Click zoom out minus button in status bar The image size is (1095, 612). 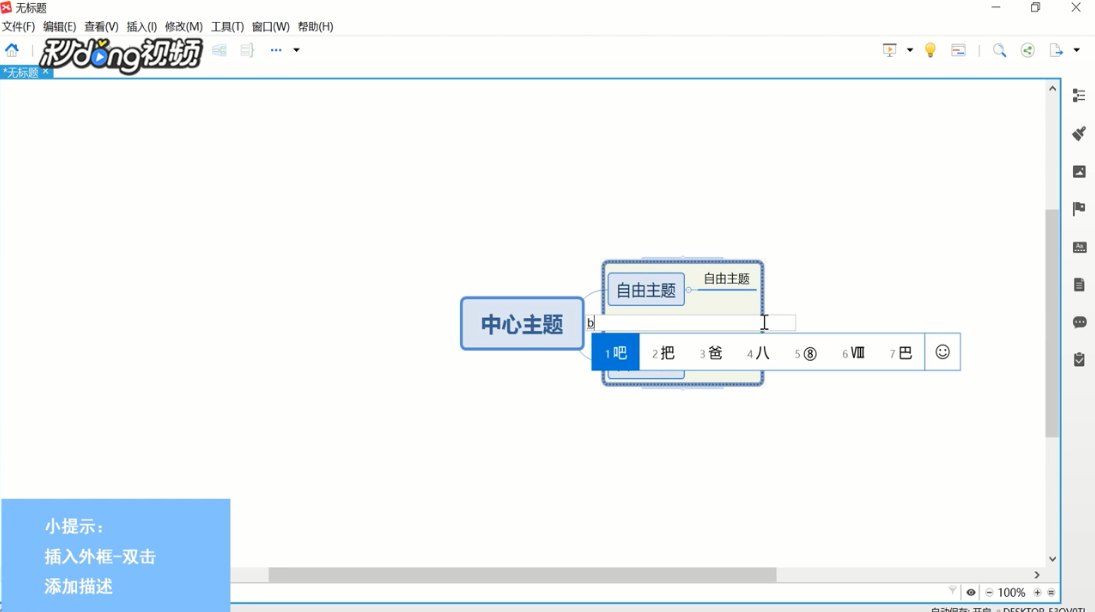click(989, 592)
